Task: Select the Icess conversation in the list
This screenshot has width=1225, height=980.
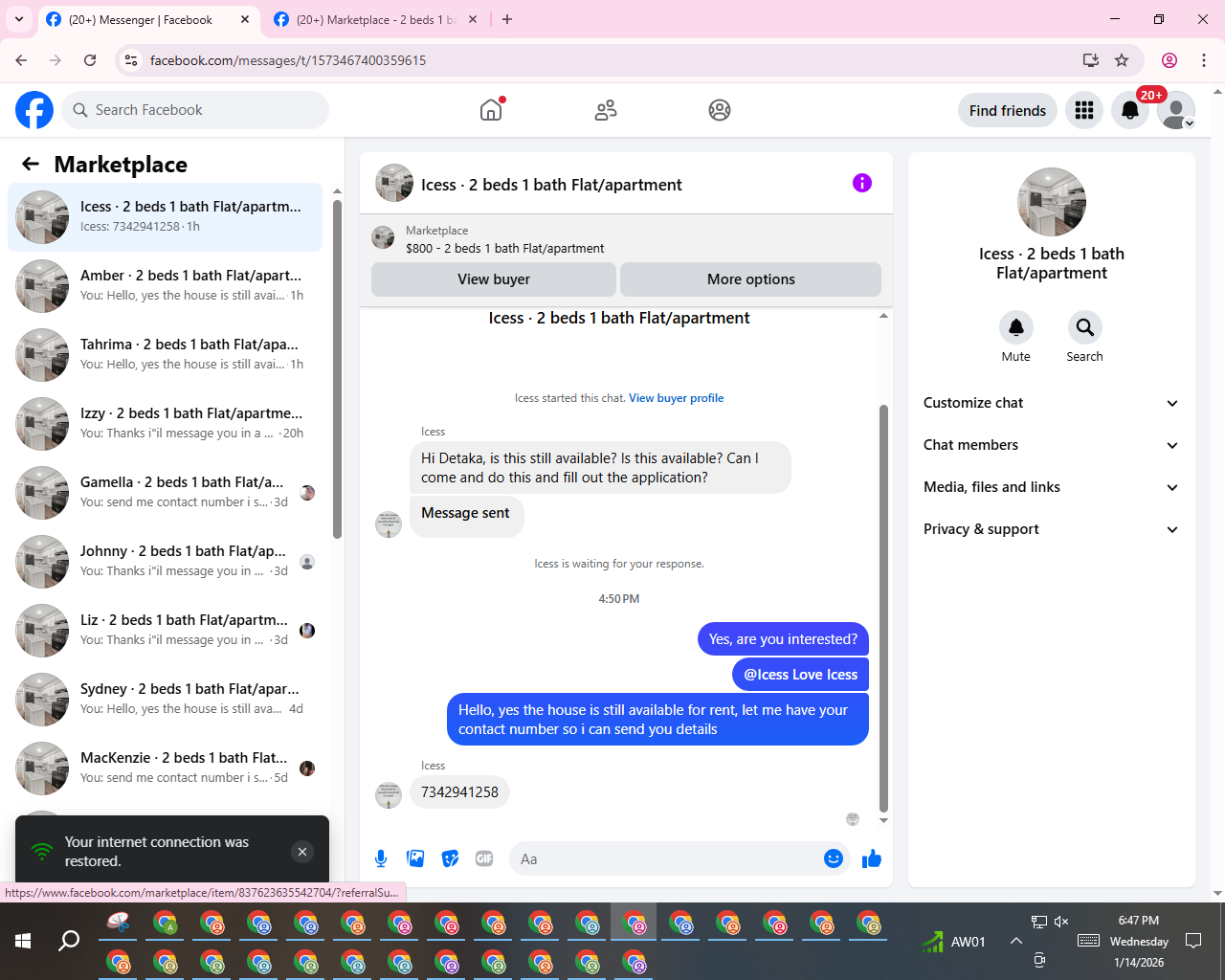Action: click(x=165, y=217)
